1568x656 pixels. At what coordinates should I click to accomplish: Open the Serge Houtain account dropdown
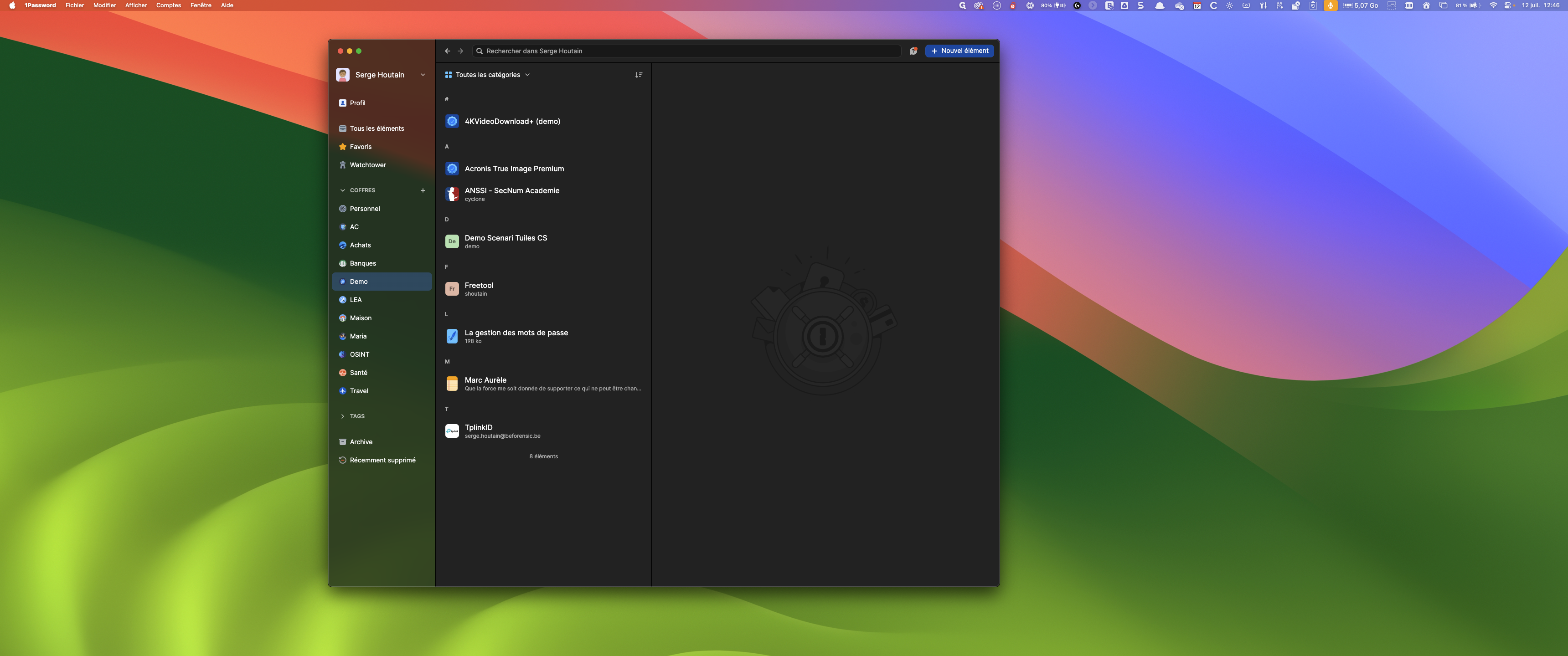tap(382, 75)
